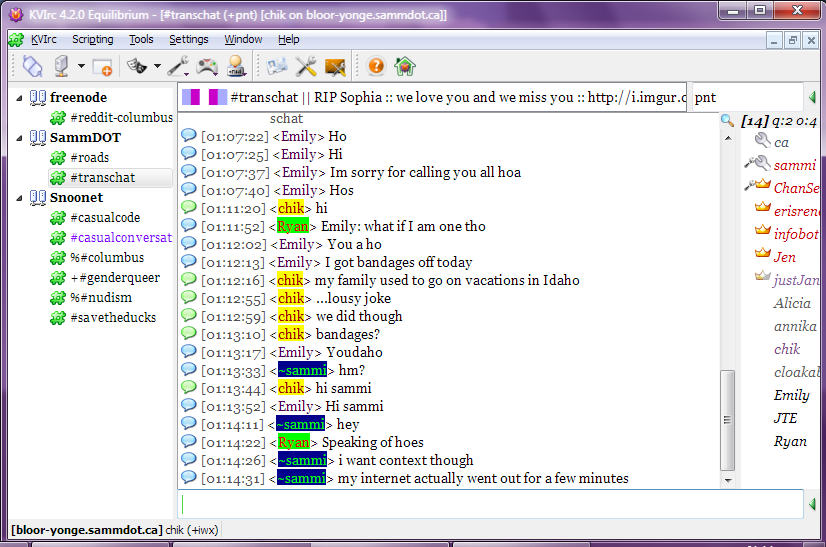The height and width of the screenshot is (547, 826).
Task: Click the green house KVIrc icon
Action: (x=405, y=66)
